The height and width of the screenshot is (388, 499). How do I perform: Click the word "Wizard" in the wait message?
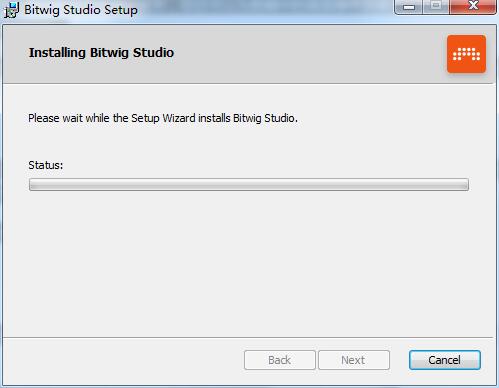point(179,118)
